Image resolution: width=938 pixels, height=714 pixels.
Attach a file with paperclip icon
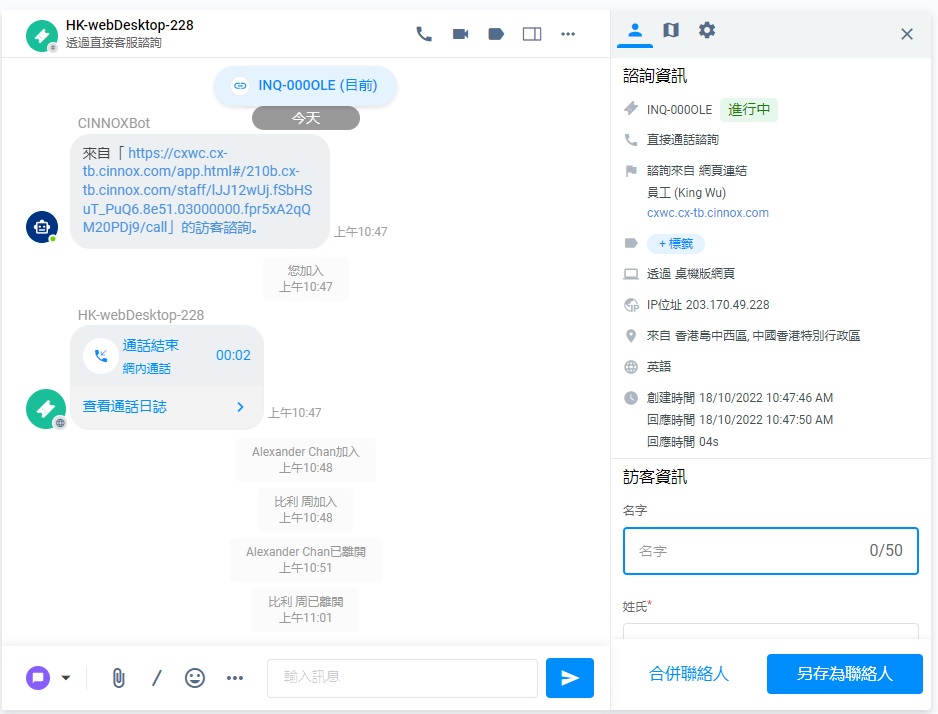118,678
